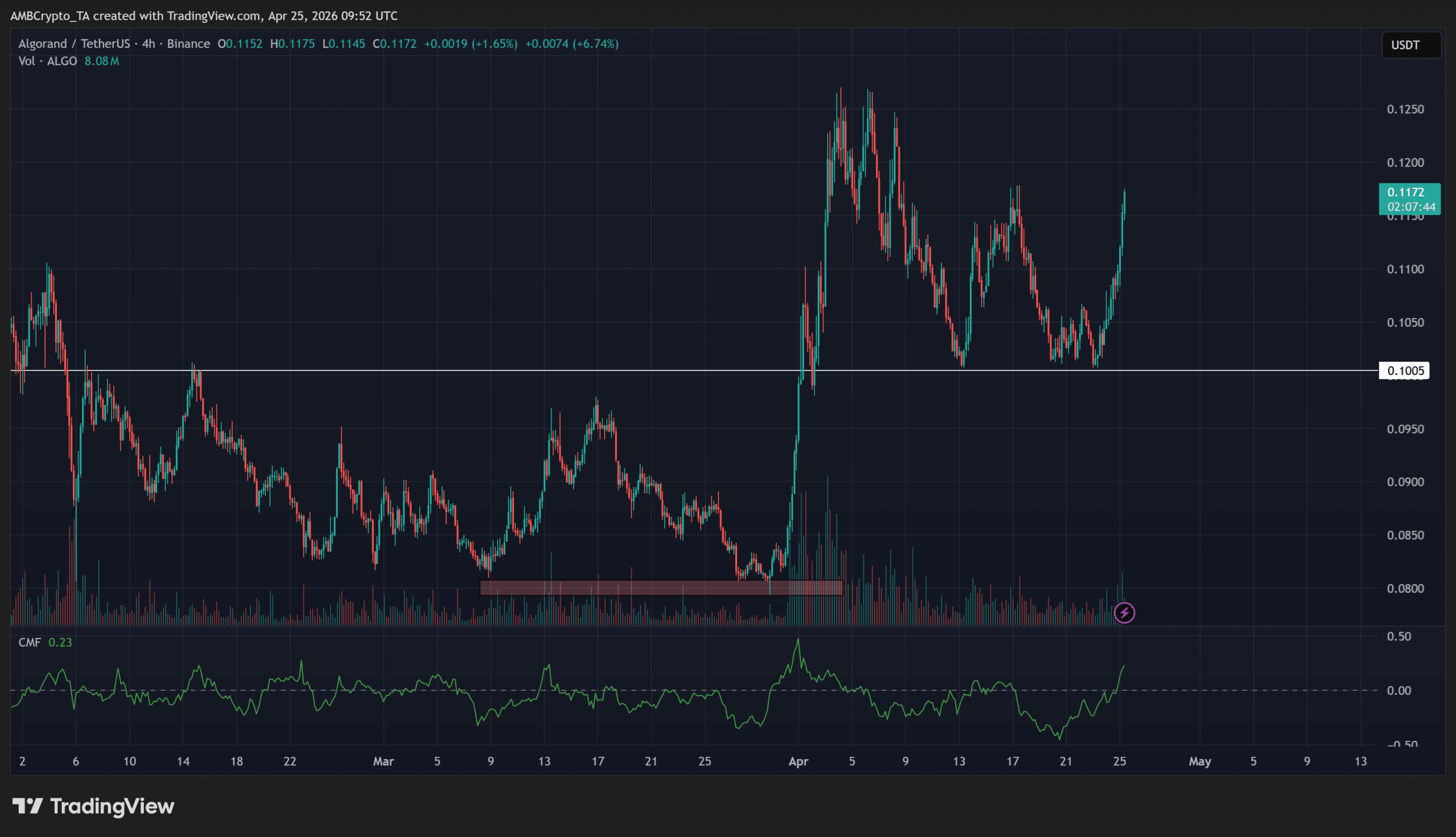
Task: Click the 0.1172 price countdown label
Action: [x=1410, y=199]
